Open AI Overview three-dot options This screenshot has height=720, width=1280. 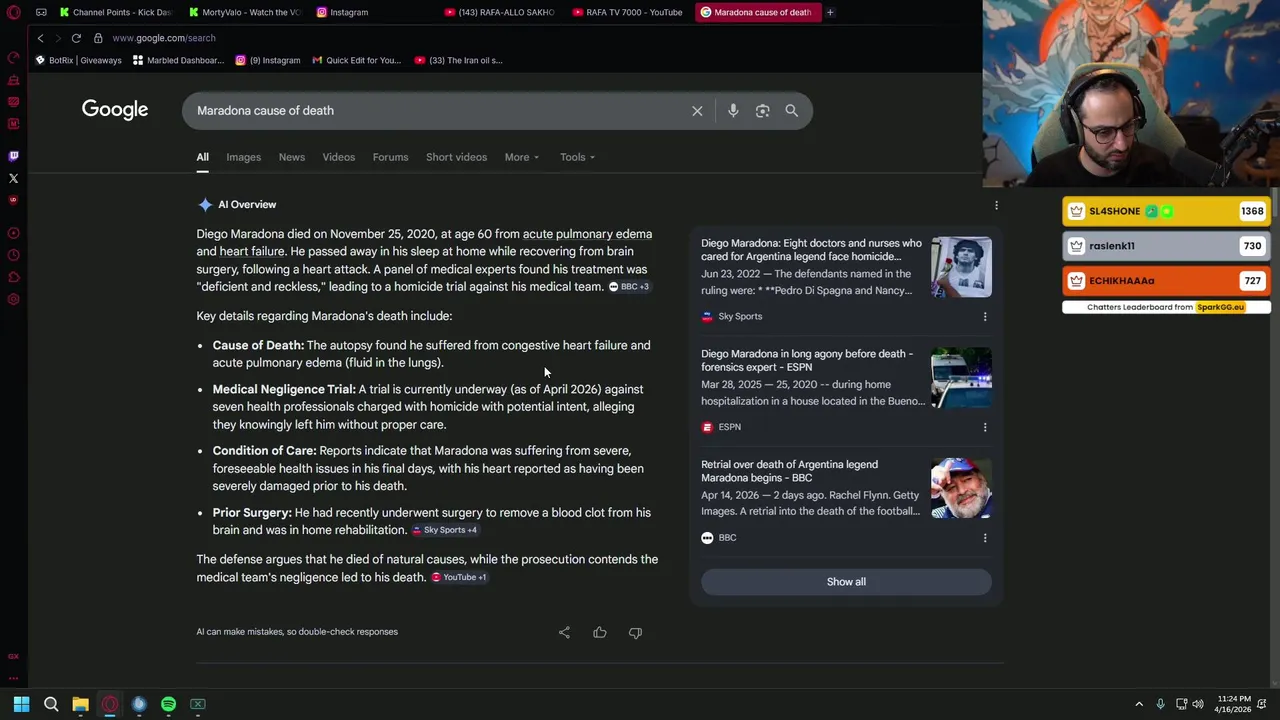click(x=996, y=205)
